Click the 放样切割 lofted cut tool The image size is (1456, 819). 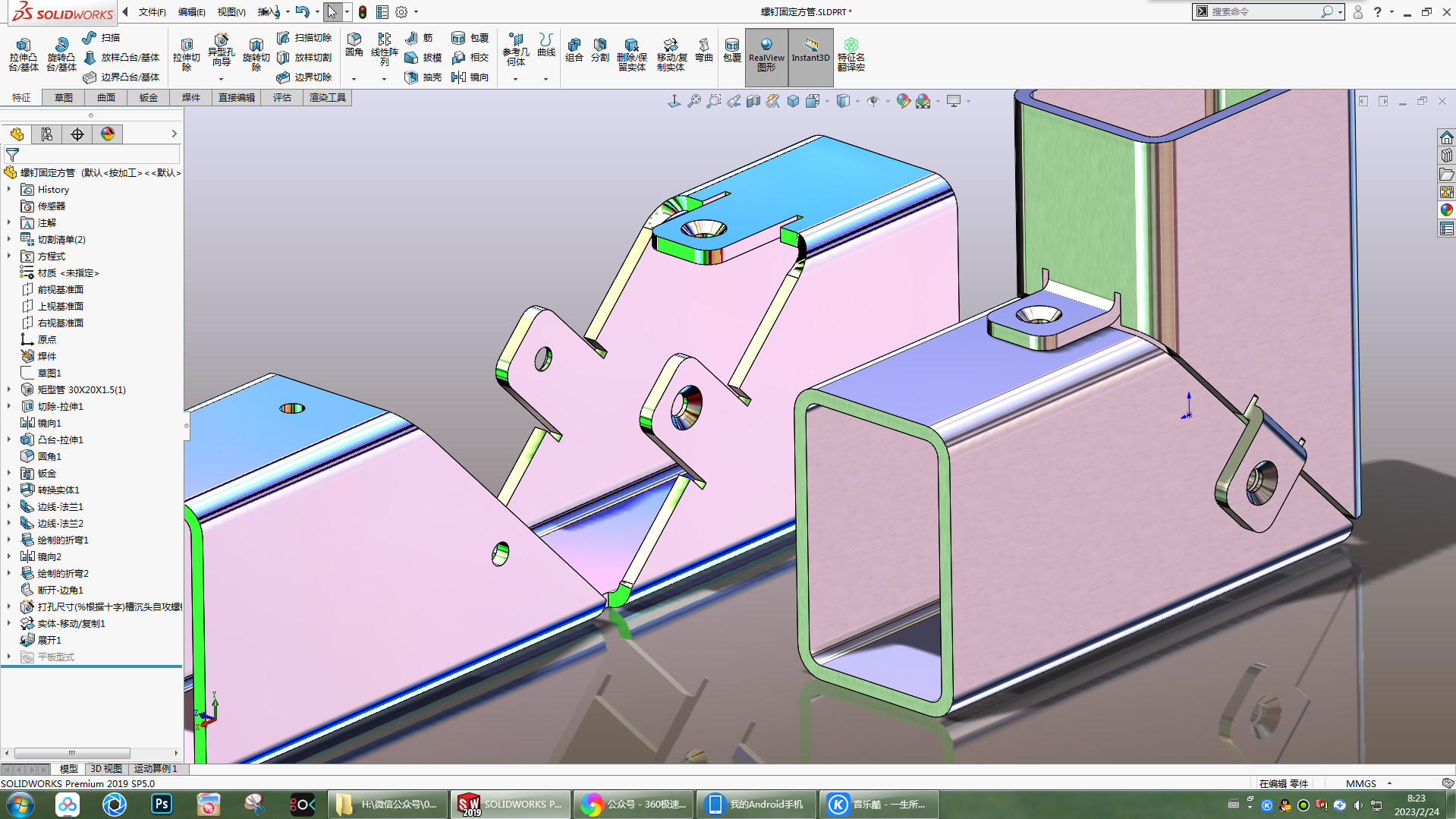tap(304, 57)
